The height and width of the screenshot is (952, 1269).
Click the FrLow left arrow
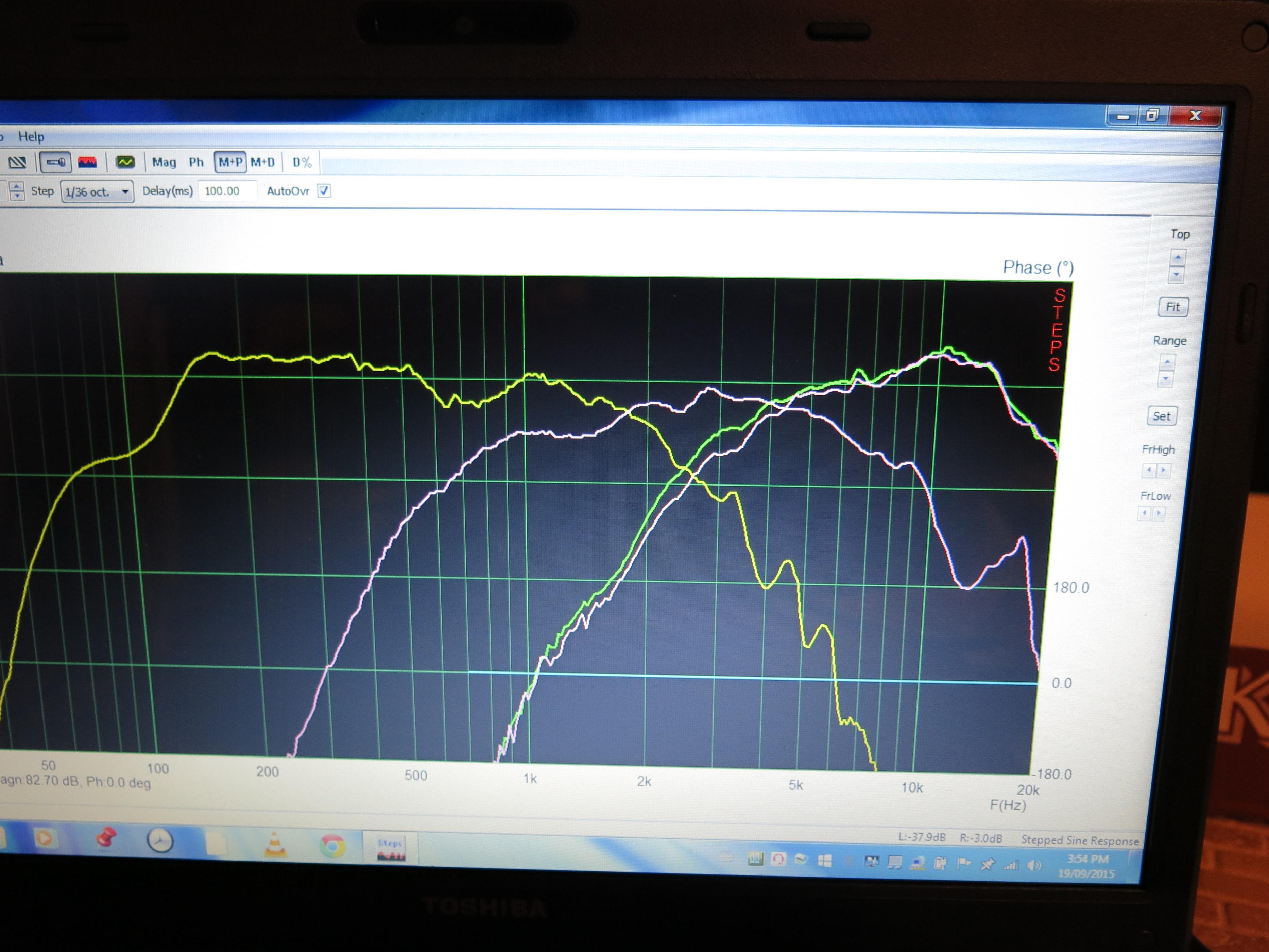pyautogui.click(x=1145, y=513)
